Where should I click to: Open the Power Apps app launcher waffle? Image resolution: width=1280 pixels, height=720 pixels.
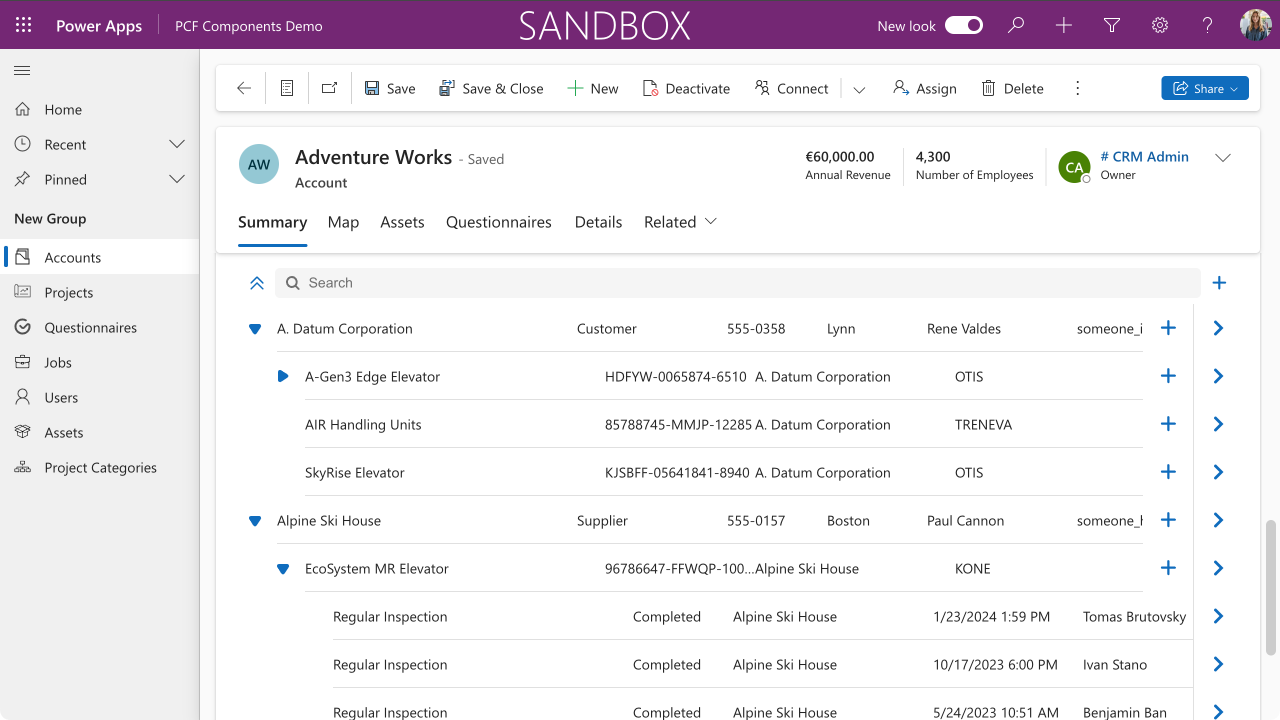click(x=24, y=26)
